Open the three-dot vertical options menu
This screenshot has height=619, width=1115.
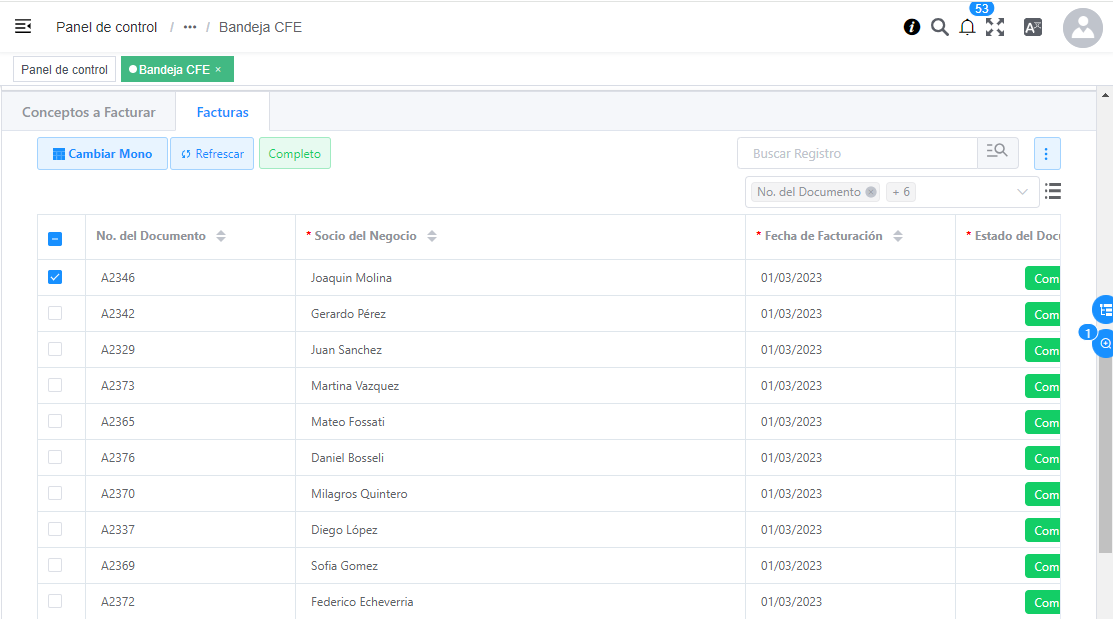(x=1046, y=153)
